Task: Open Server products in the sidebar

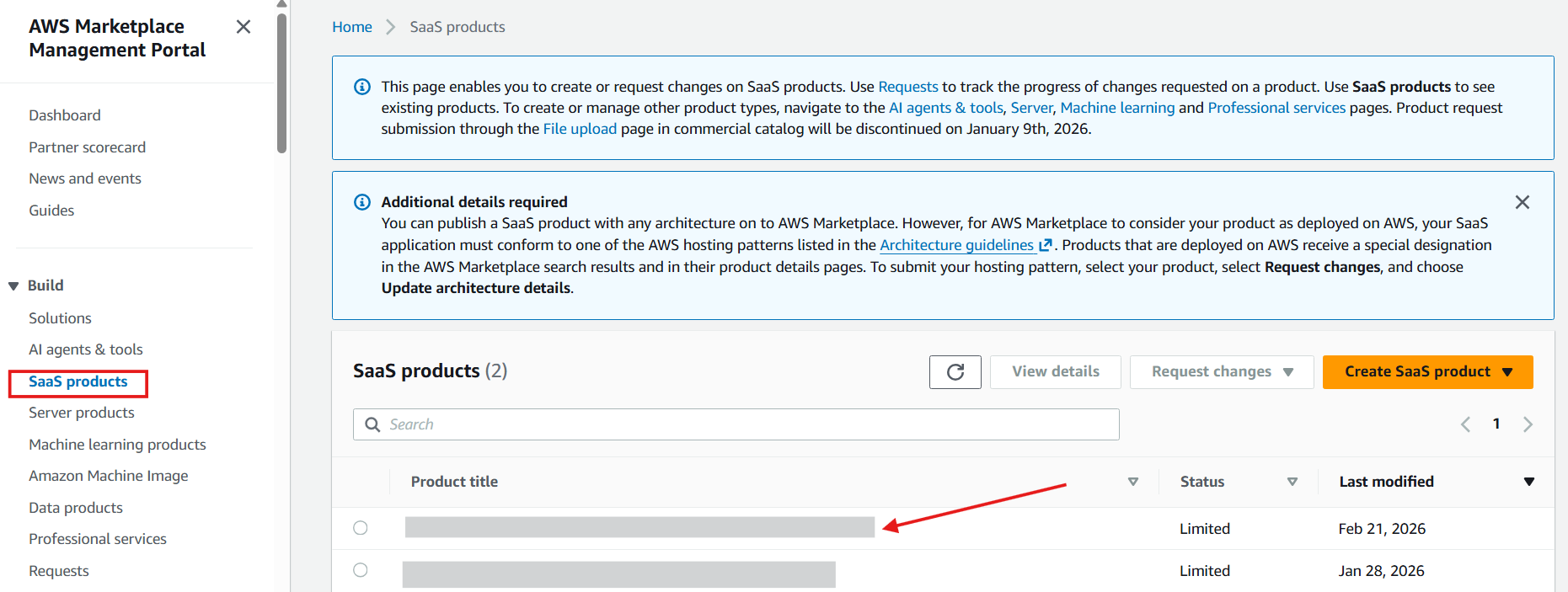Action: tap(82, 413)
